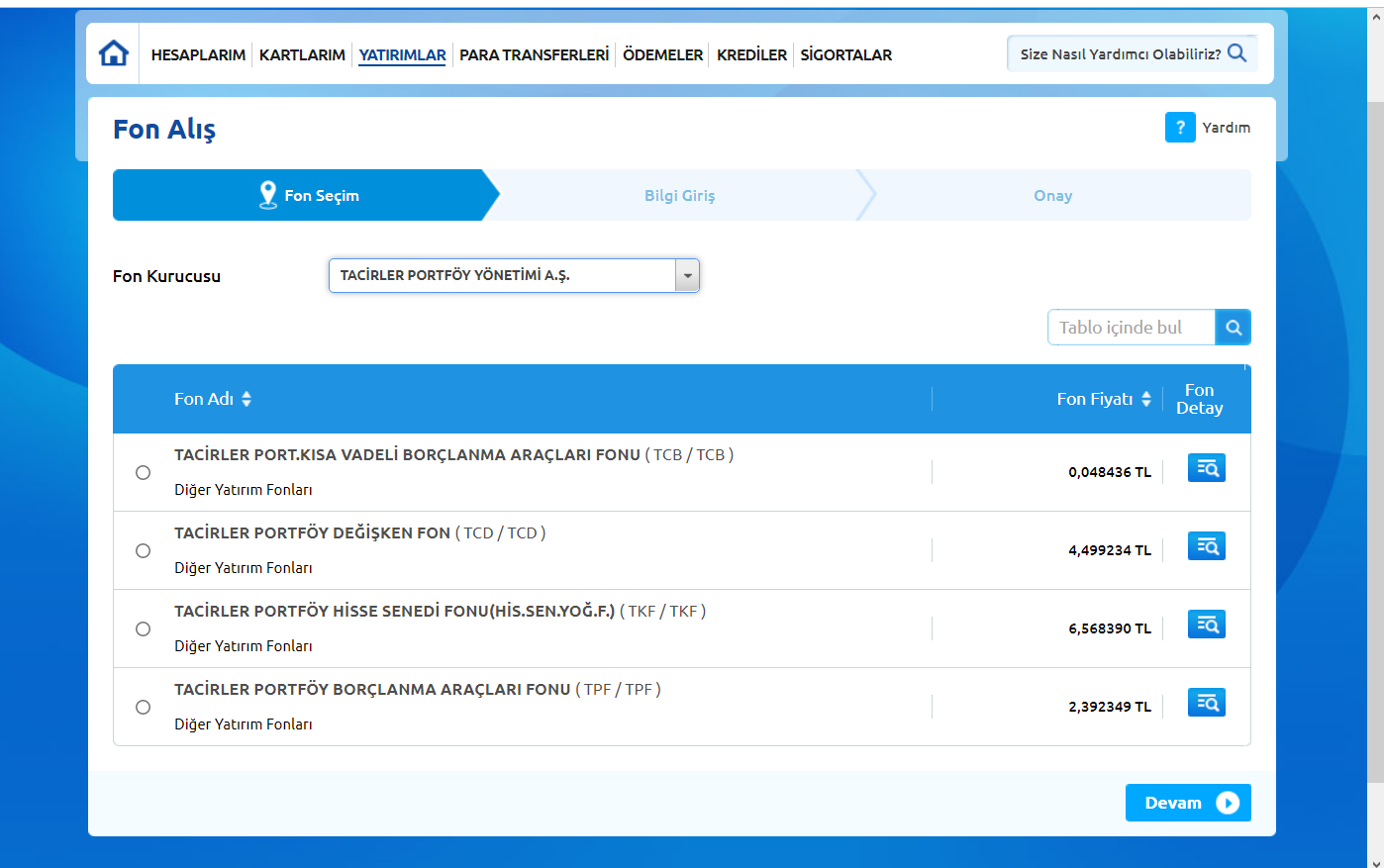This screenshot has width=1384, height=868.
Task: Go to Bilgi Giriş step
Action: [x=679, y=196]
